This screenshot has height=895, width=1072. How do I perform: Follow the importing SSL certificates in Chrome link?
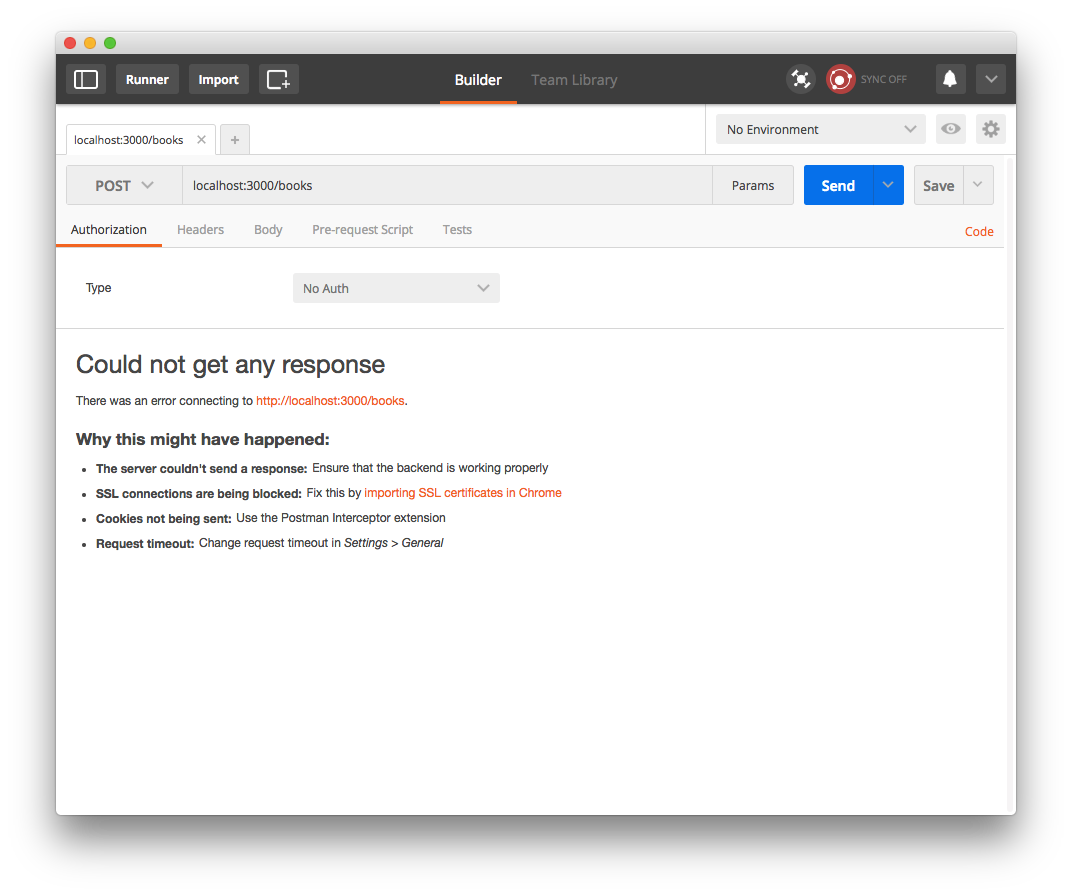pyautogui.click(x=463, y=493)
